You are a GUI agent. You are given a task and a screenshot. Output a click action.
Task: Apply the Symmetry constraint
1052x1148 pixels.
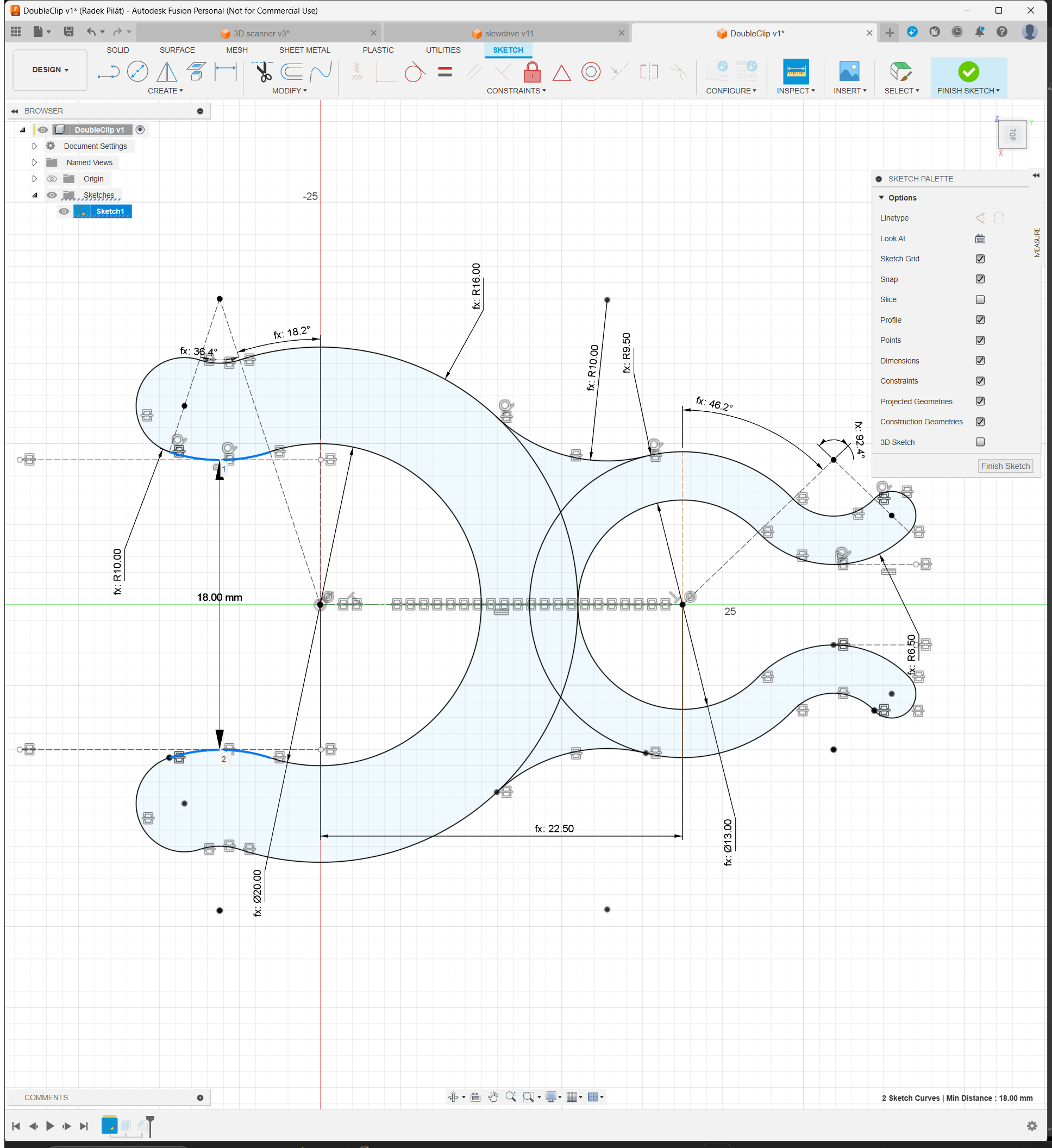coord(649,72)
